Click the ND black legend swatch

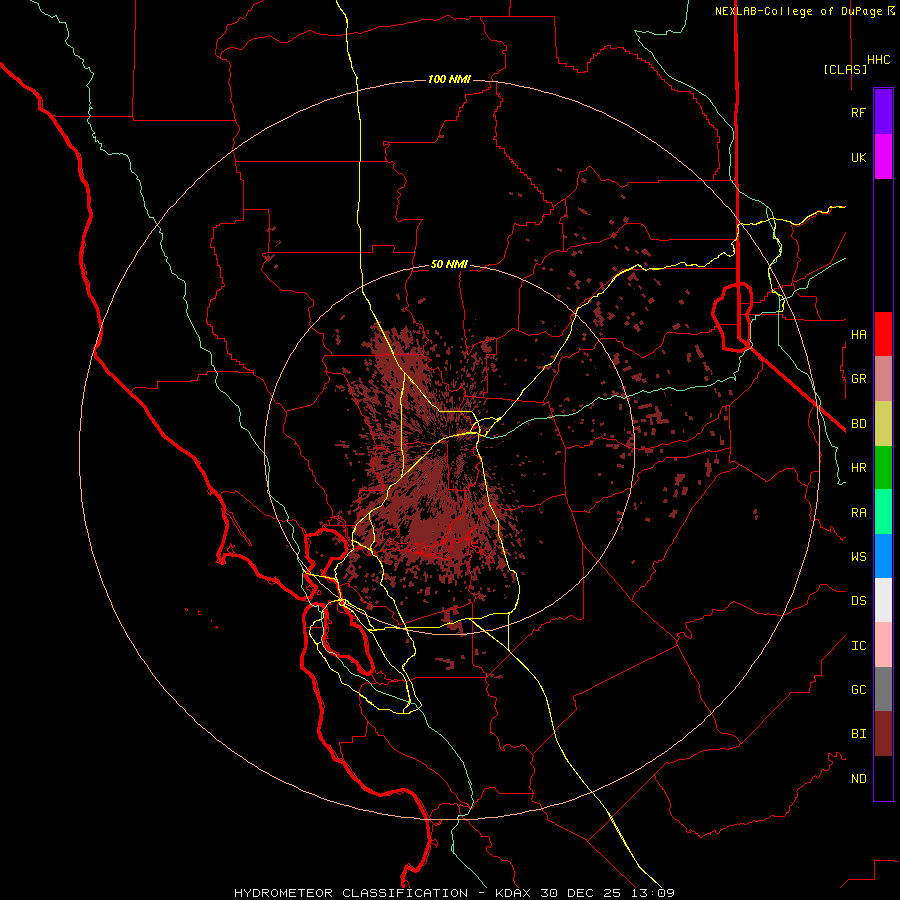click(883, 778)
